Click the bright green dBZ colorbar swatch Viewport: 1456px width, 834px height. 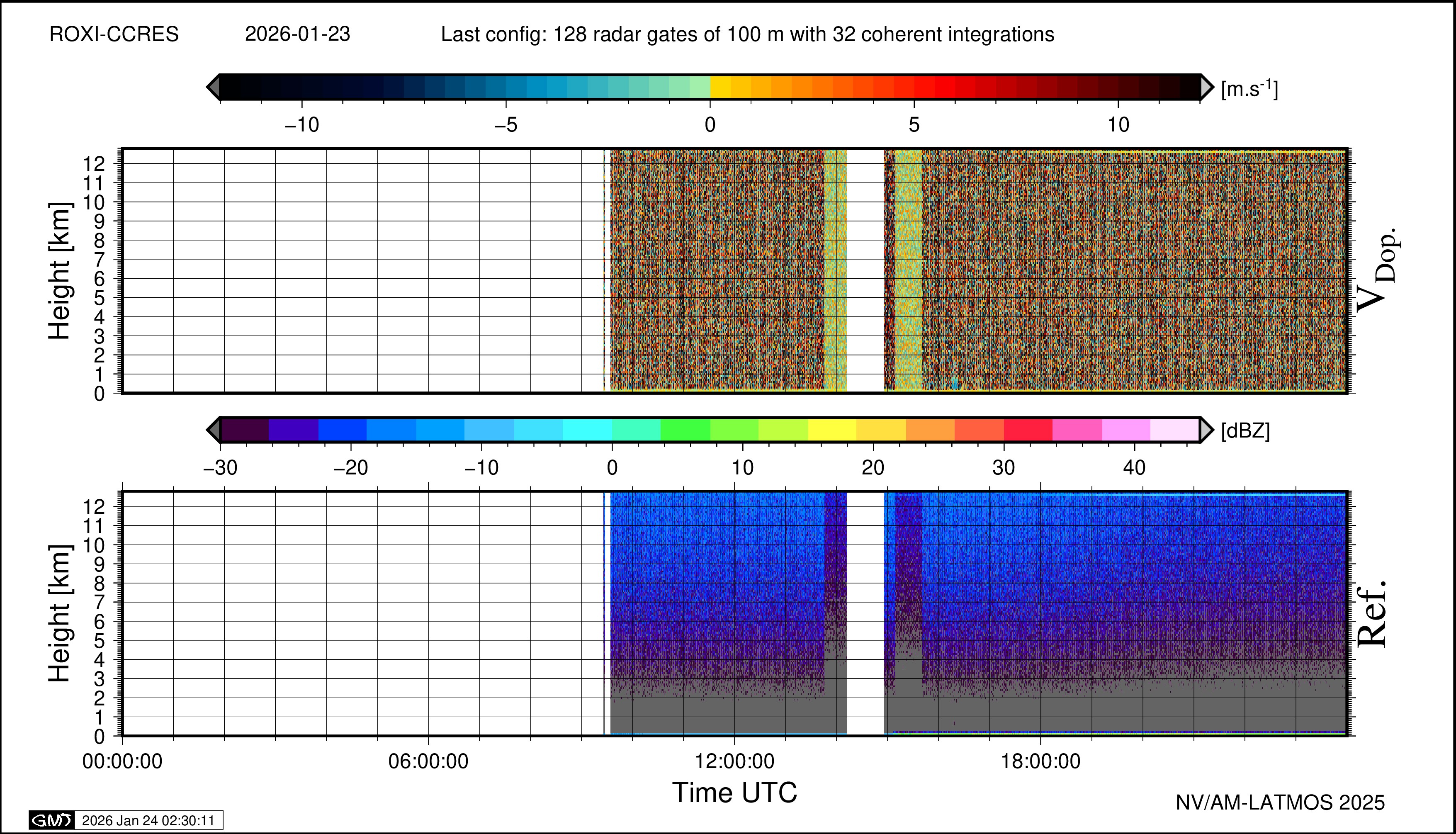click(x=685, y=430)
